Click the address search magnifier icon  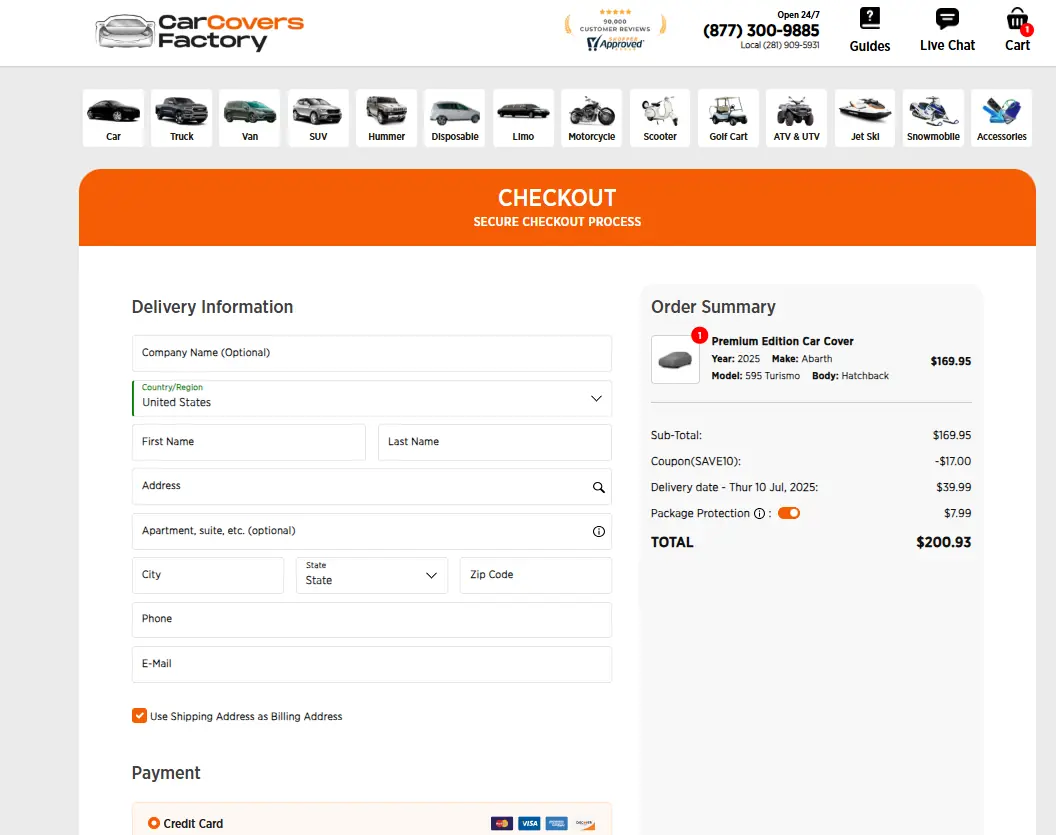pyautogui.click(x=598, y=488)
